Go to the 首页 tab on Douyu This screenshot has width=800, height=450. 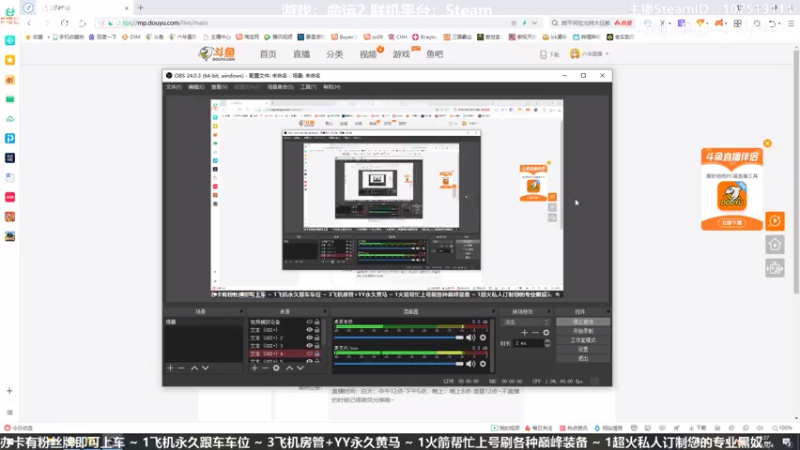(268, 54)
